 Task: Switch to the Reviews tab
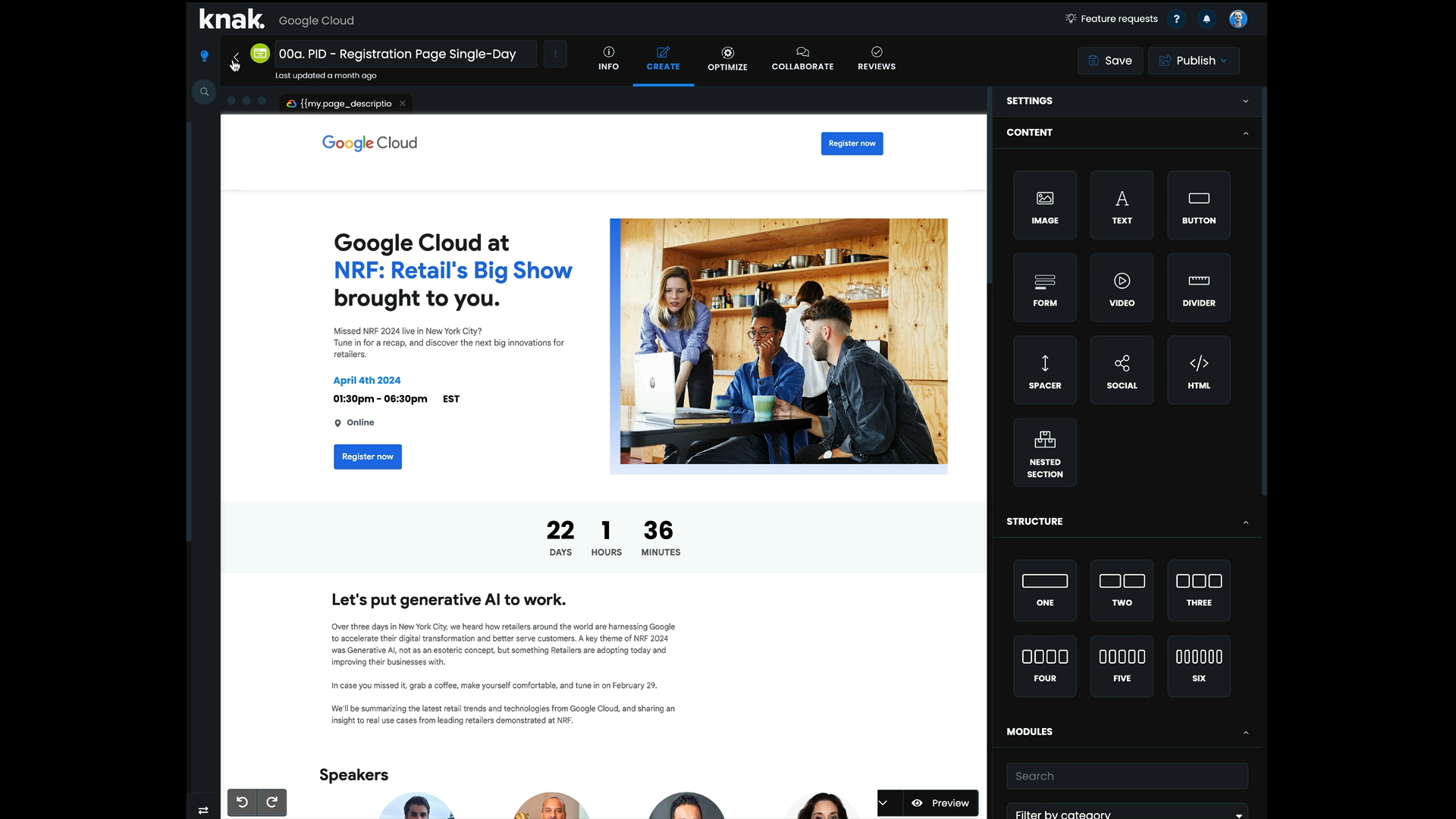tap(877, 58)
